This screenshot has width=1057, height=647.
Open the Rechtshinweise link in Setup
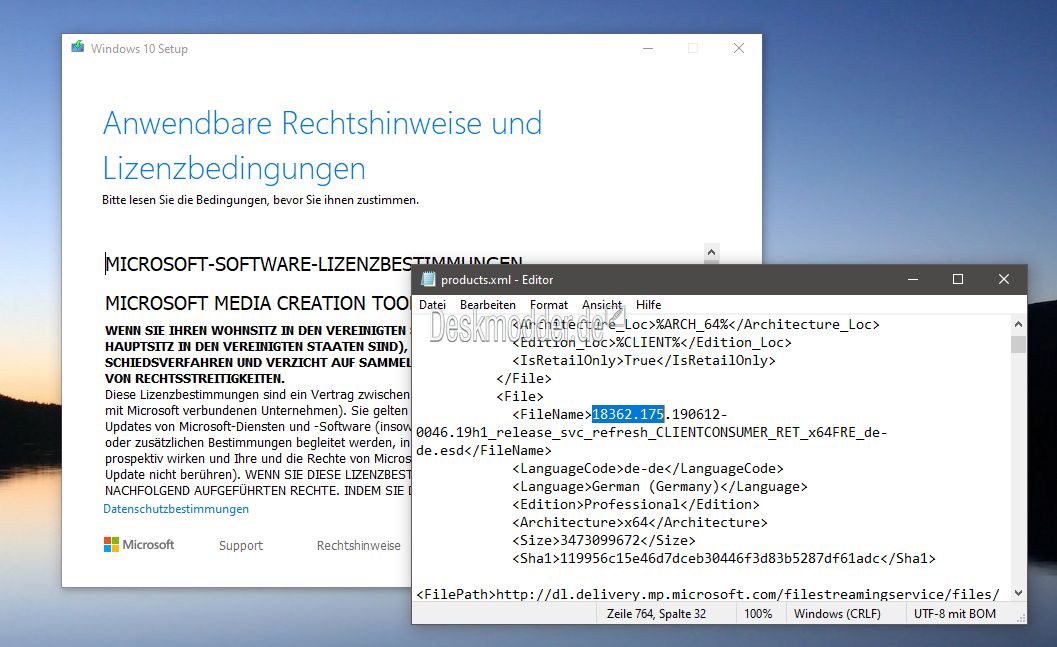tap(359, 545)
